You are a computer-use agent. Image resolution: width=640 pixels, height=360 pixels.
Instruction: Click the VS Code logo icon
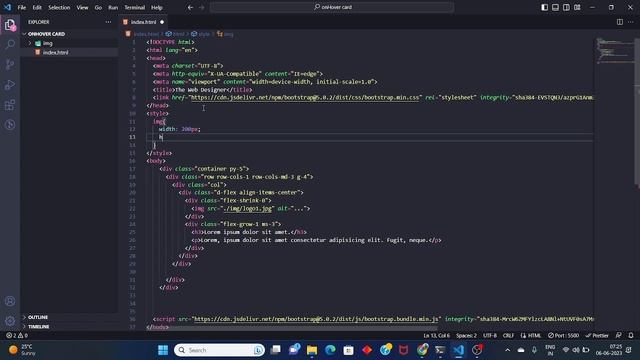point(7,7)
